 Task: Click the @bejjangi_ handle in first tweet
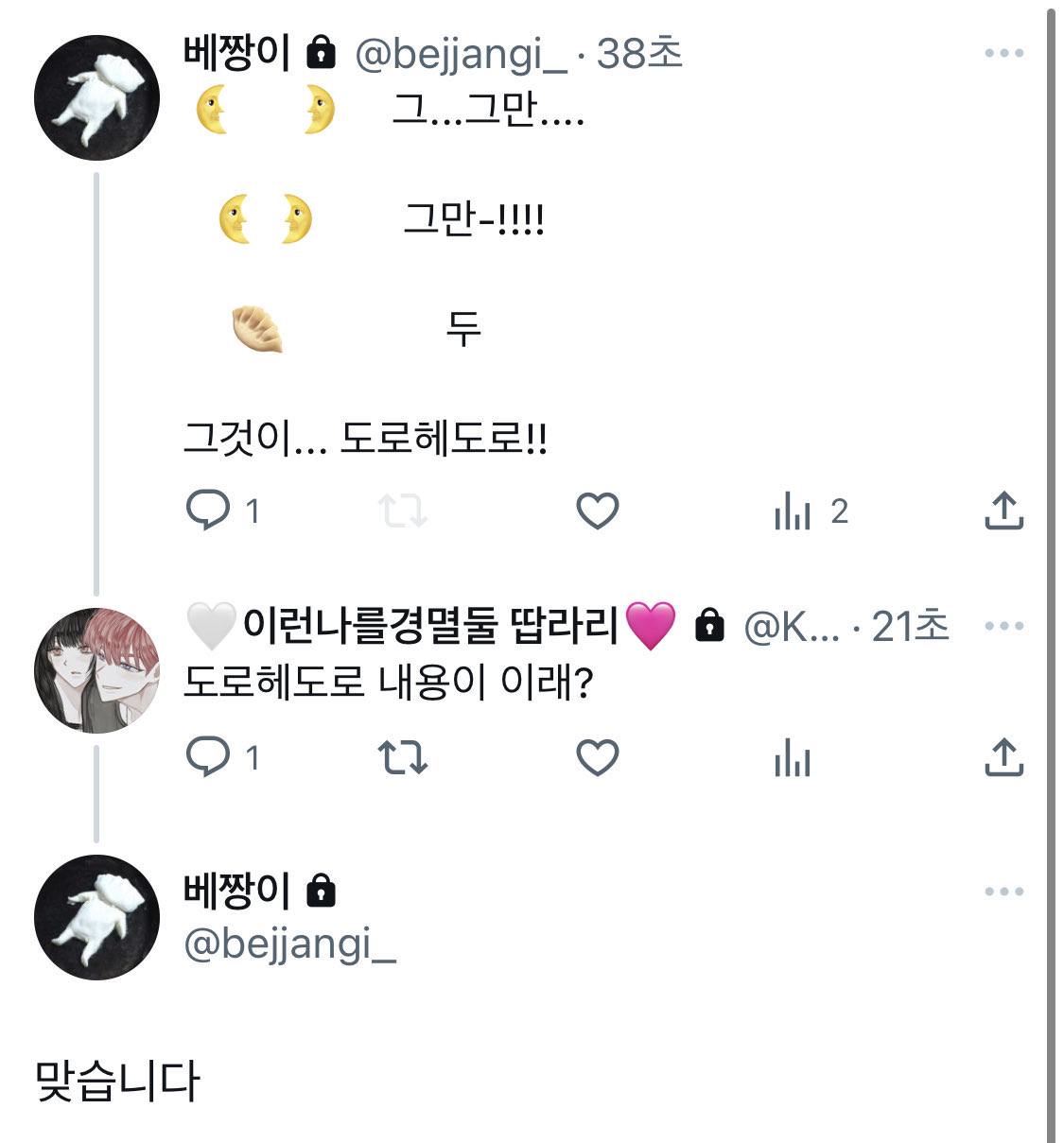pos(461,54)
